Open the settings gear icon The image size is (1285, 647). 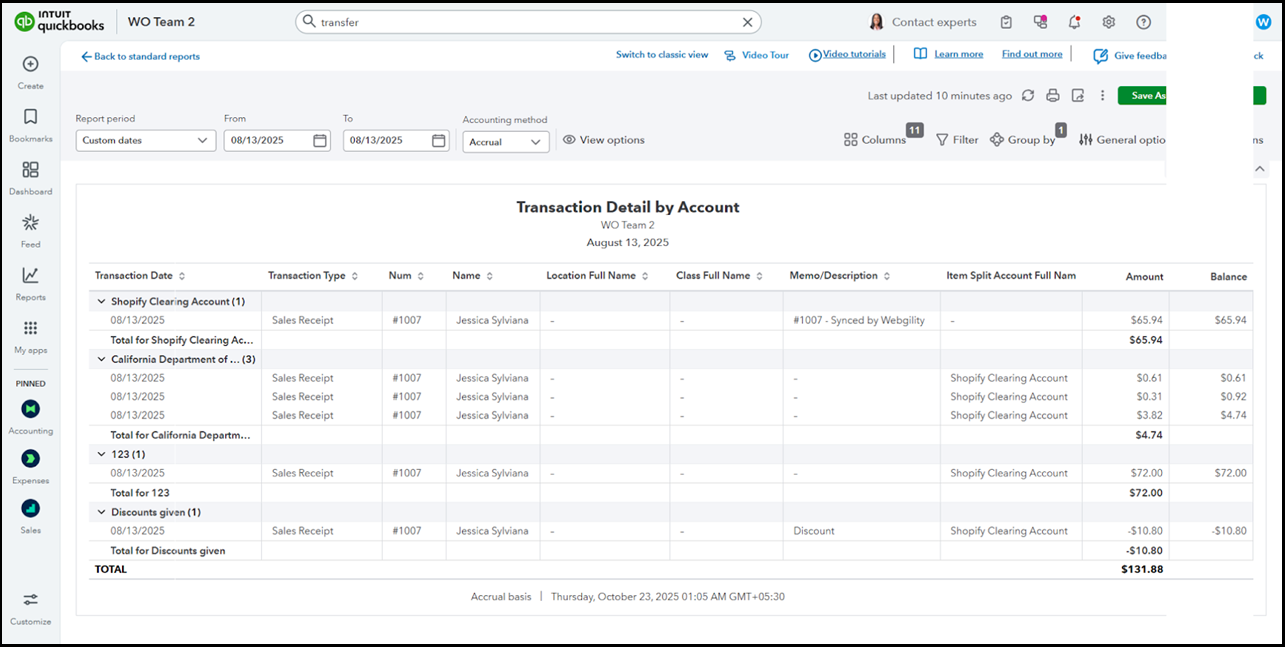click(1108, 22)
